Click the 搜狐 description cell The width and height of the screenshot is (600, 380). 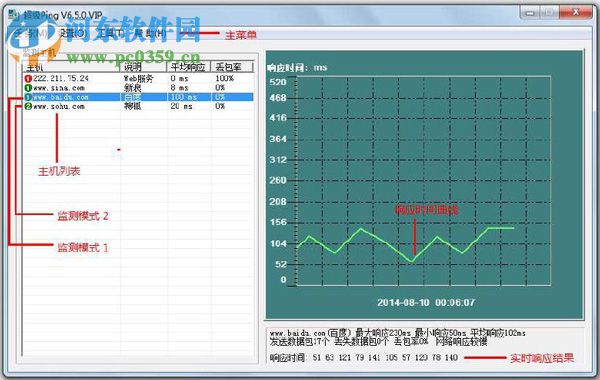pos(132,106)
